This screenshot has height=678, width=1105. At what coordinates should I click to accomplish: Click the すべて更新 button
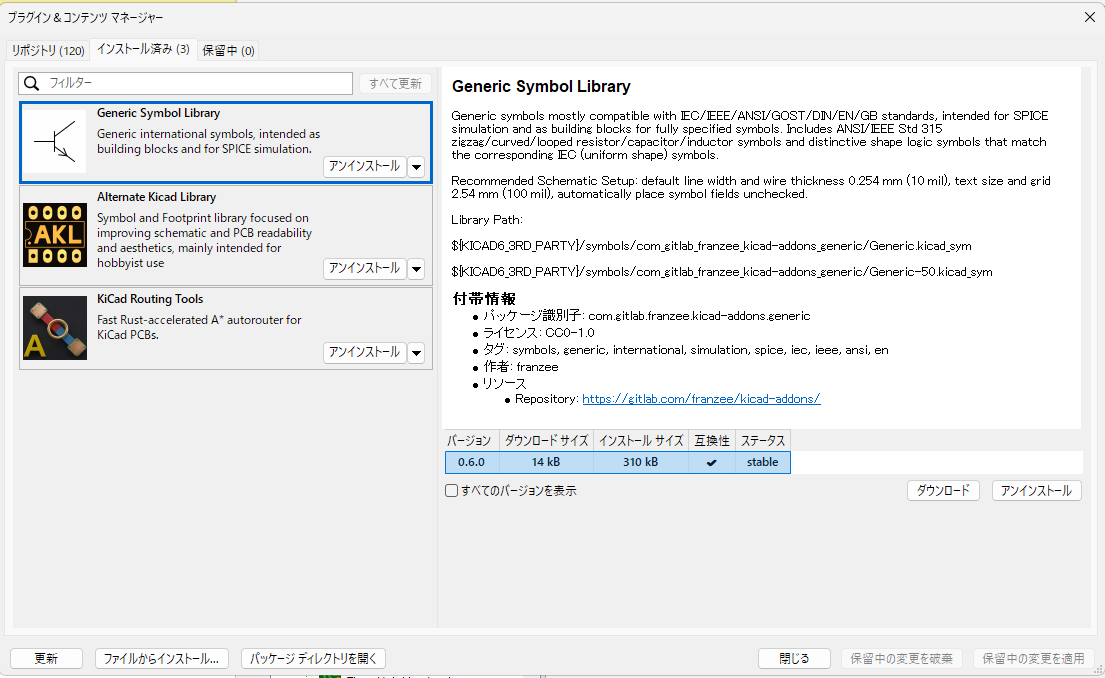coord(395,83)
